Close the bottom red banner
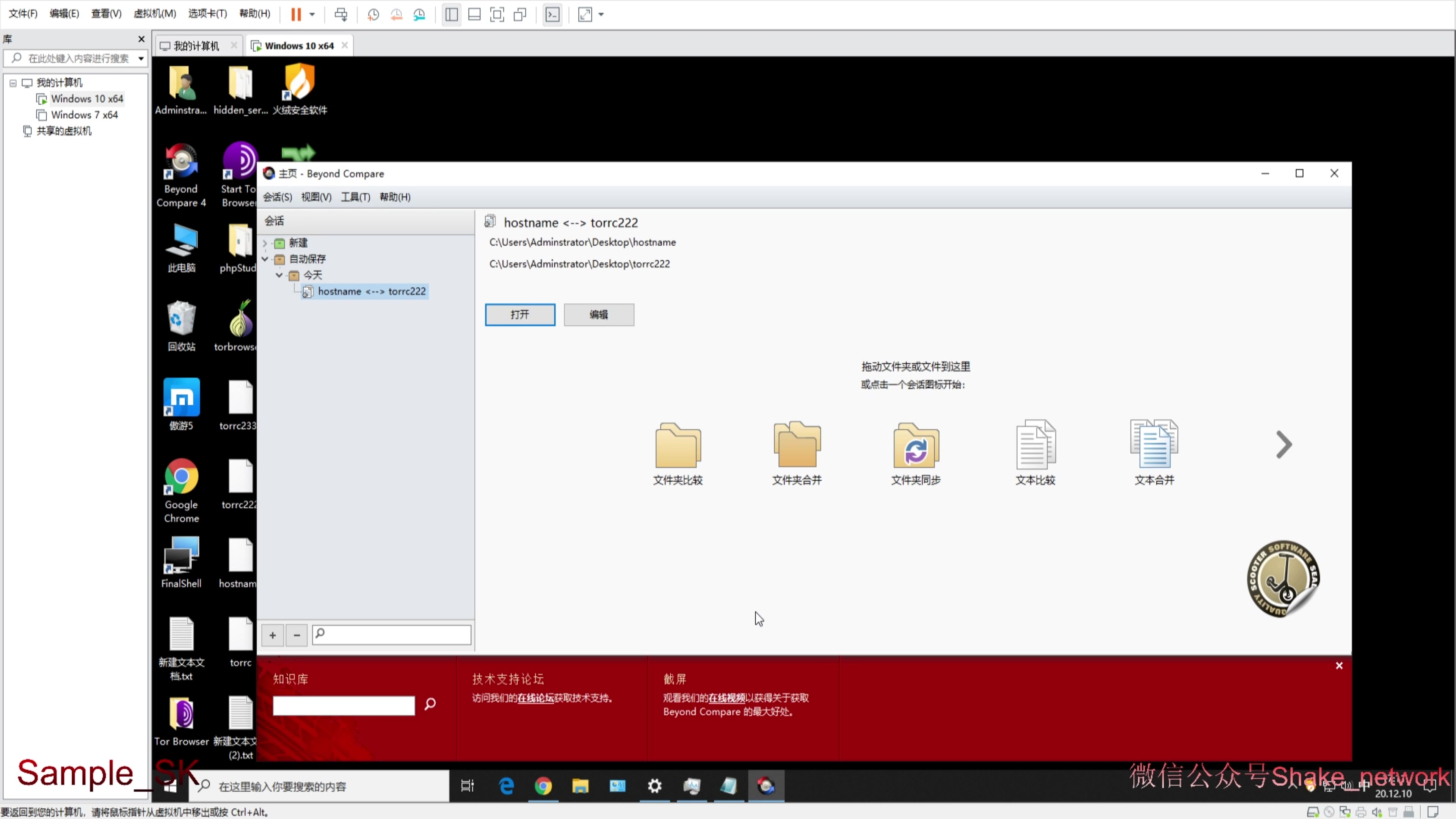Screen dimensions: 1456x819 click(x=1339, y=665)
